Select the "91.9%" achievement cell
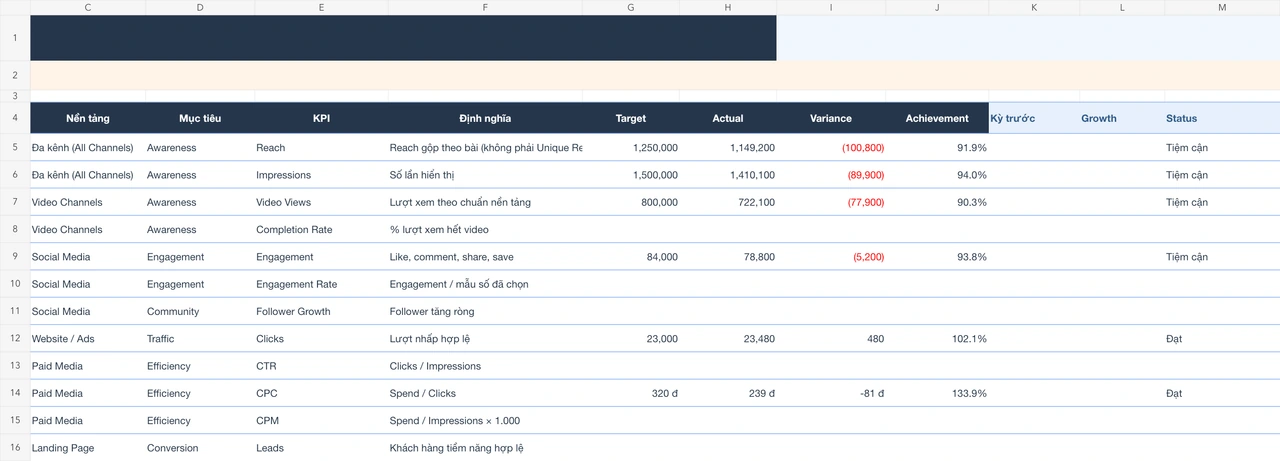 937,148
